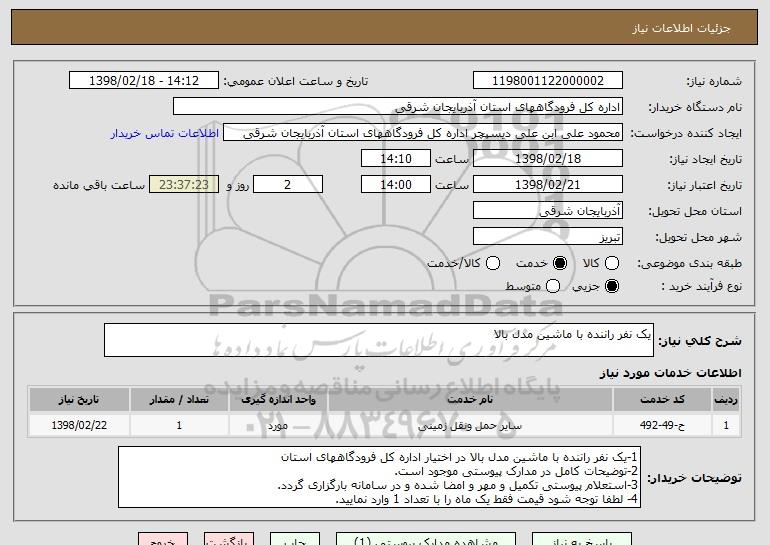The width and height of the screenshot is (770, 545).
Task: Select the خدمت category radio button
Action: 560,264
